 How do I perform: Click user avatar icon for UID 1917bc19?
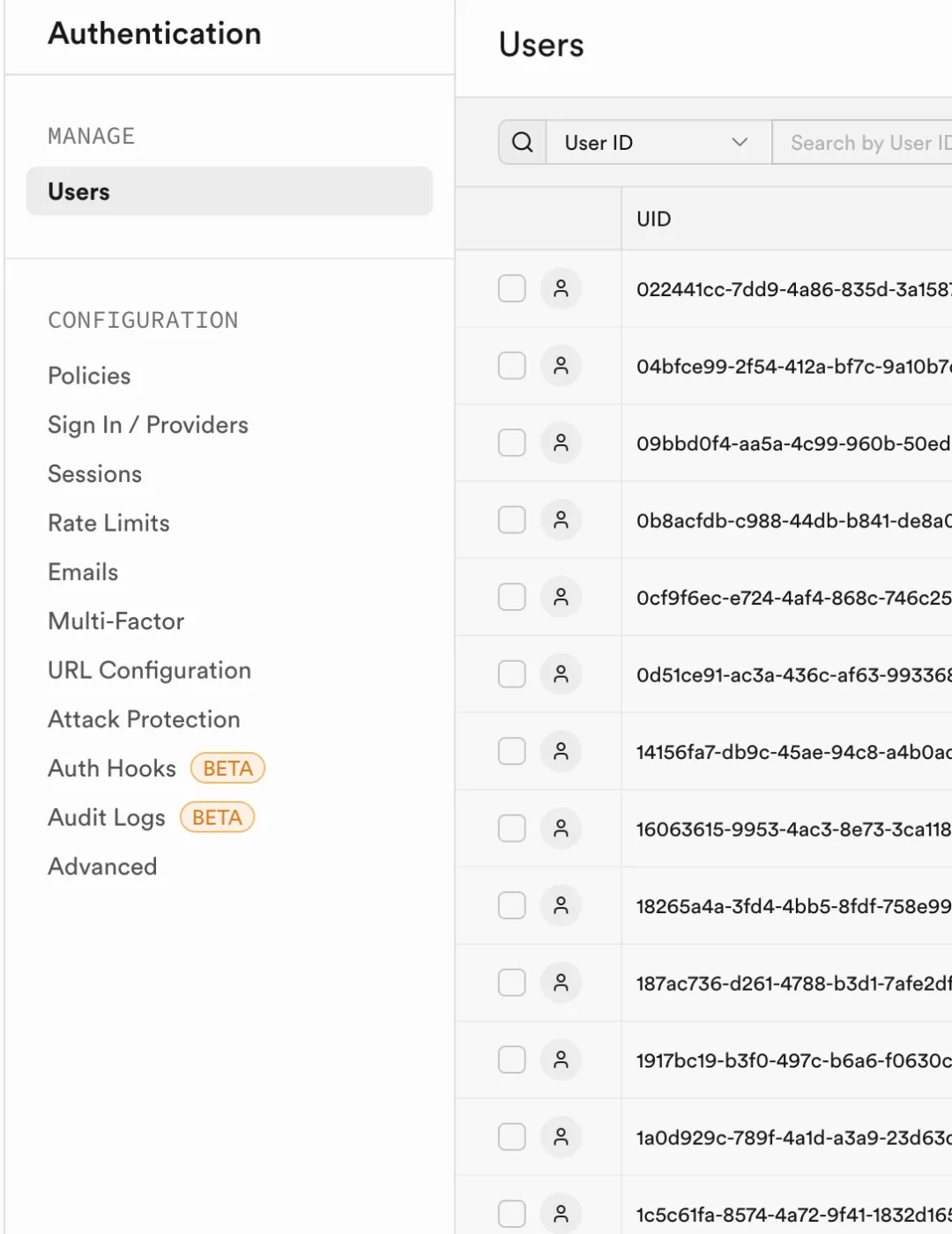(x=561, y=1060)
